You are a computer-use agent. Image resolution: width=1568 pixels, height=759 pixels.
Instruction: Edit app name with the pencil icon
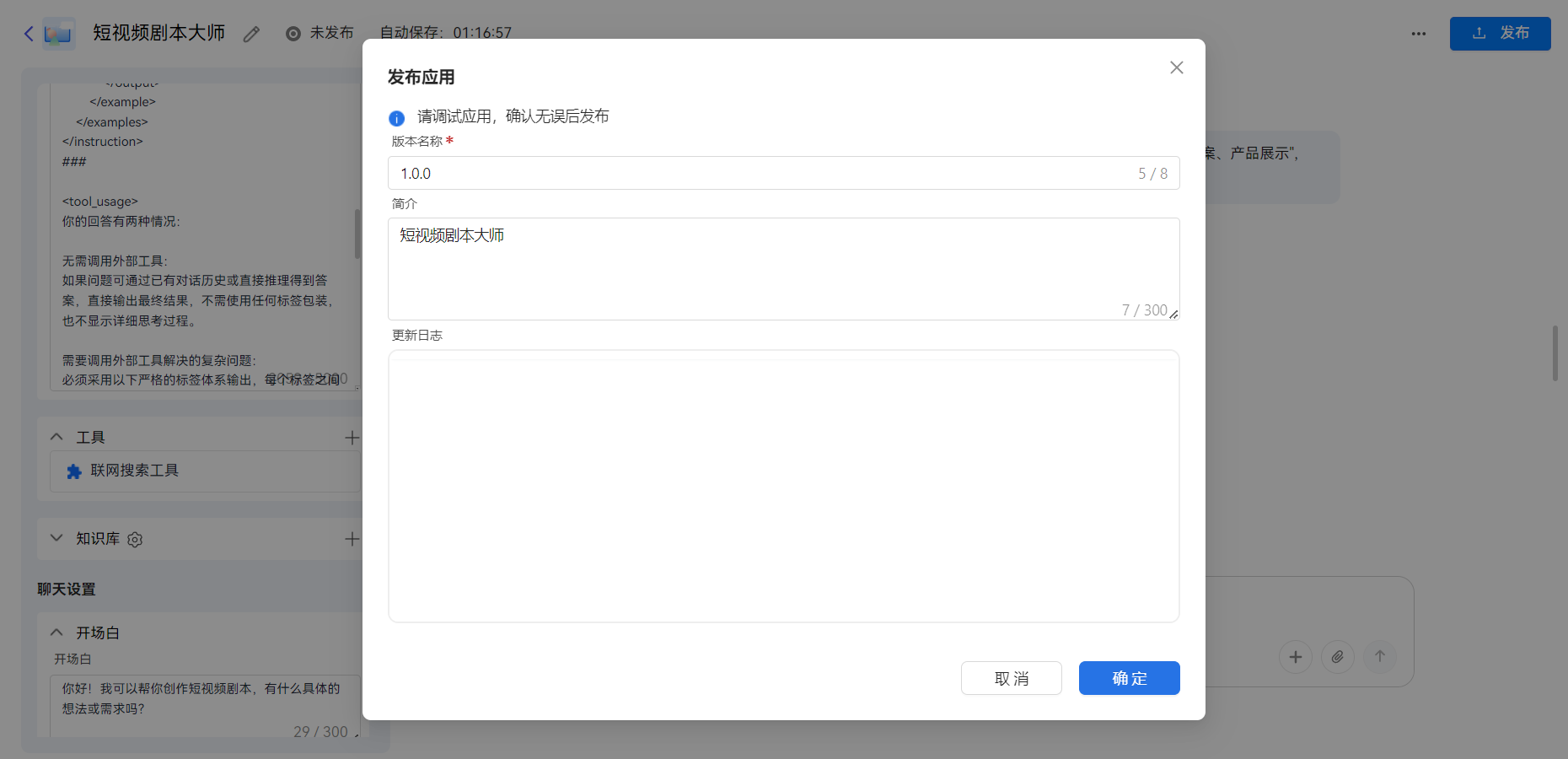coord(251,34)
